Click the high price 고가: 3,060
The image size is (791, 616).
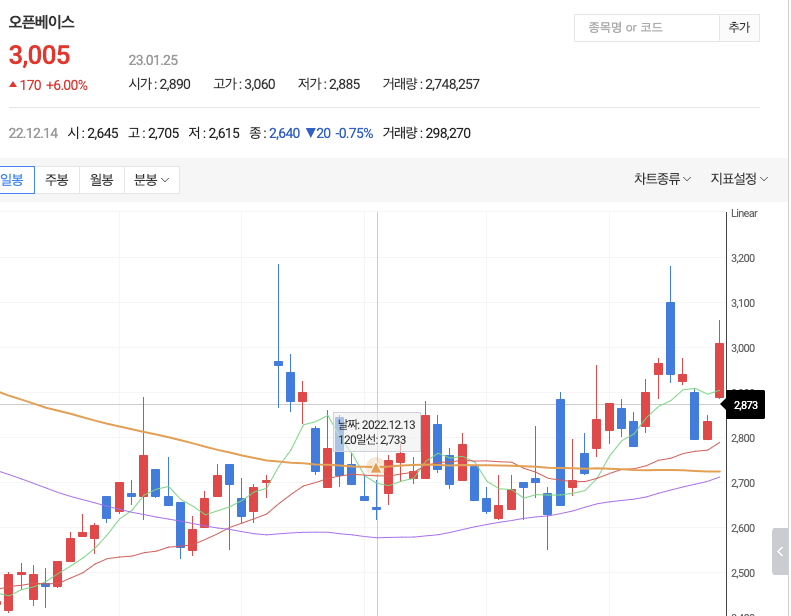[x=244, y=84]
